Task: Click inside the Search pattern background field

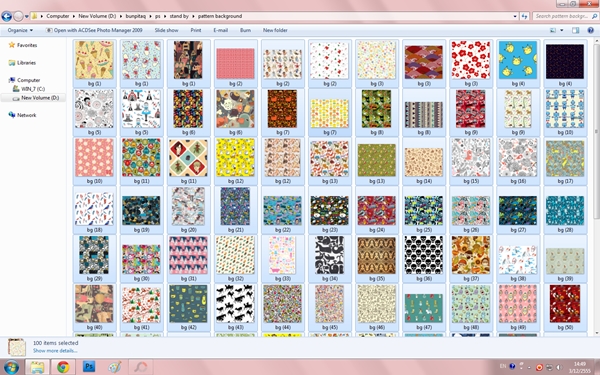Action: coord(561,16)
